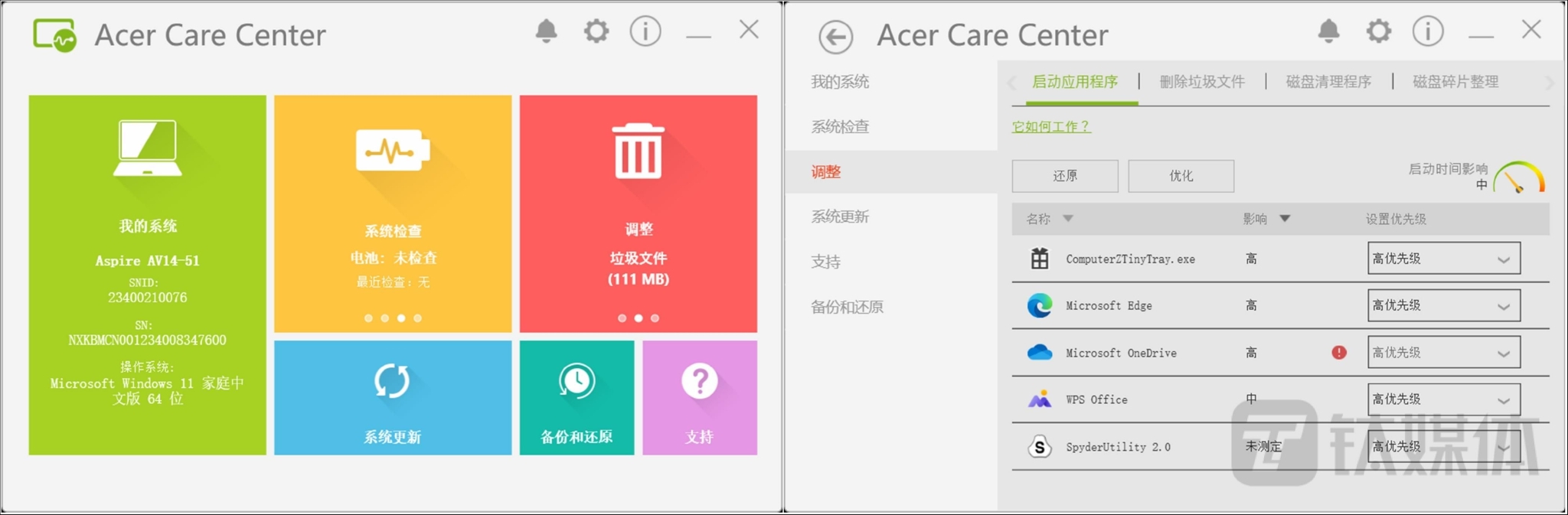This screenshot has height=515, width=1568.
Task: Open priority dropdown for WPS Office
Action: pos(1444,399)
